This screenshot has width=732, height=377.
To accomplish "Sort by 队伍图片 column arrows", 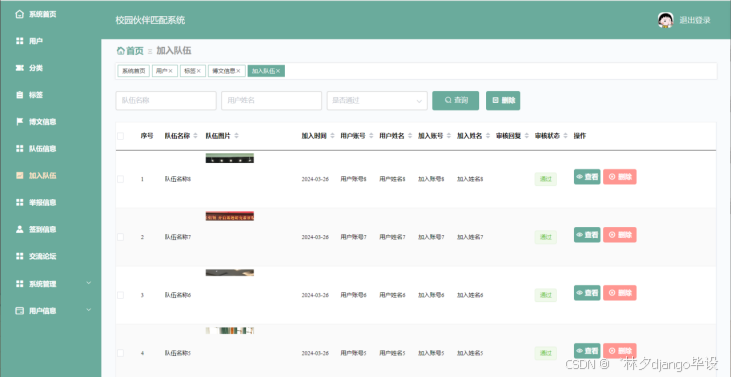I will pos(237,136).
